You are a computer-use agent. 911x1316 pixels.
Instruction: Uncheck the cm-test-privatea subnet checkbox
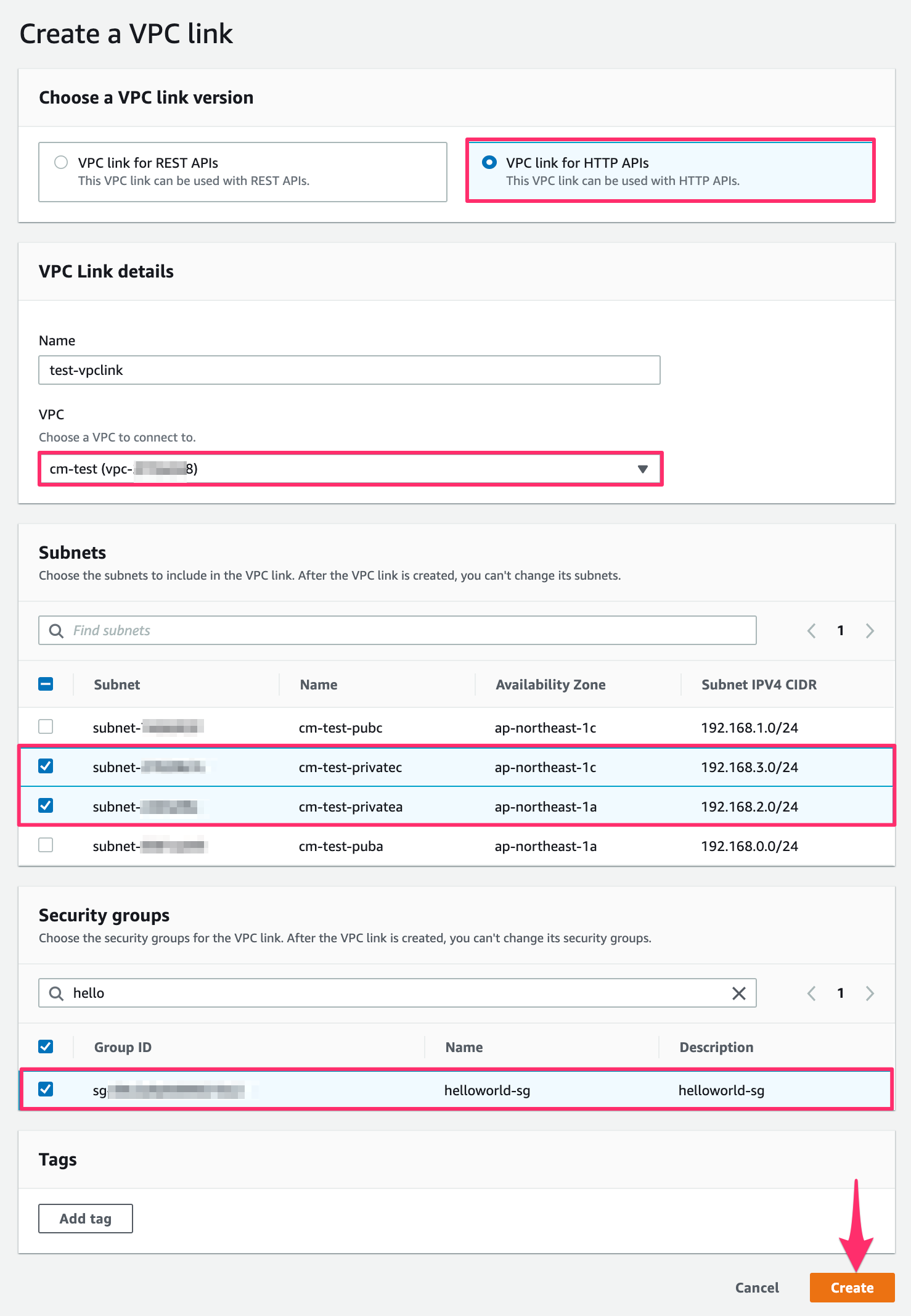point(46,805)
